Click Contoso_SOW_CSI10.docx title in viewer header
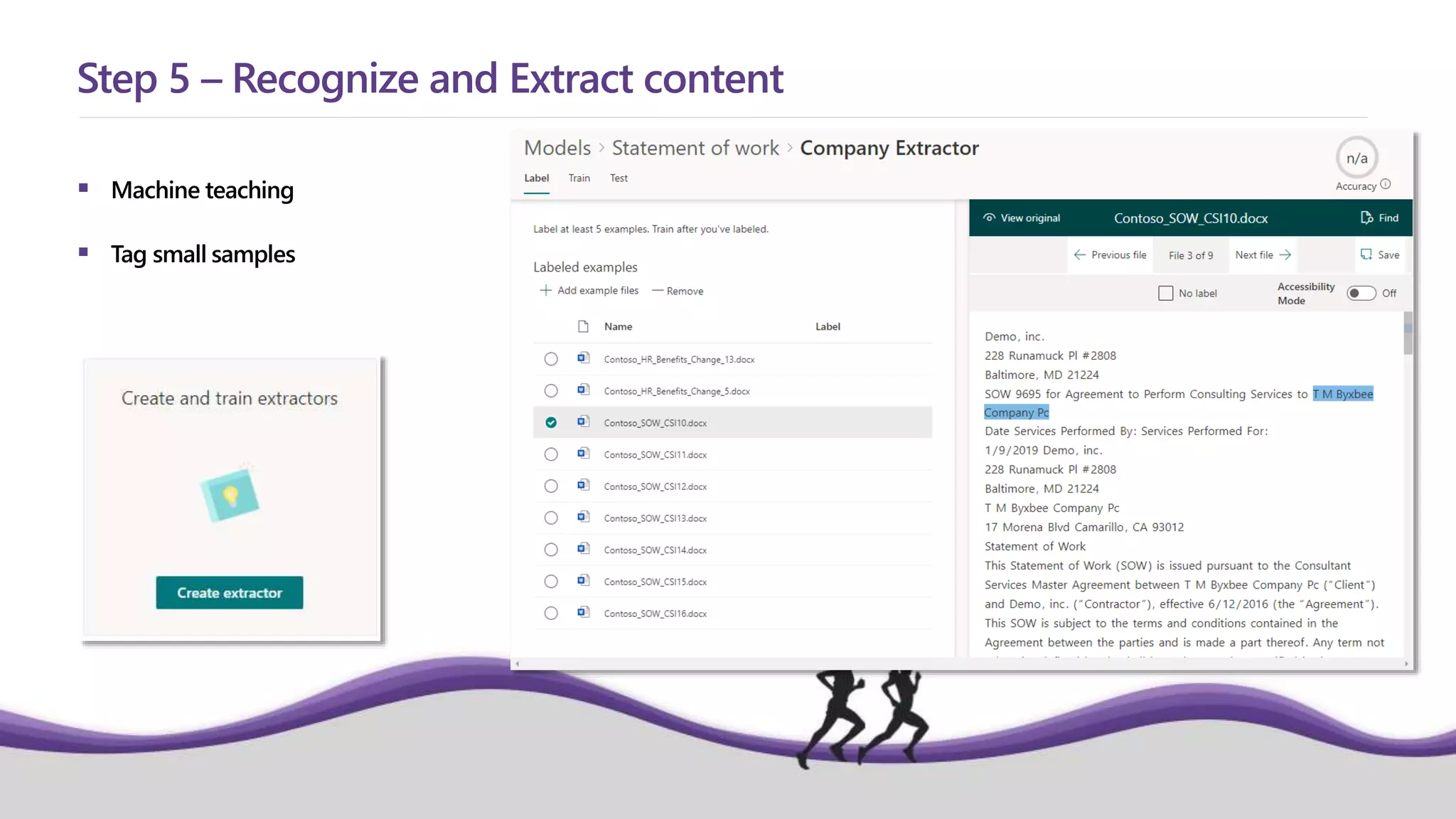The height and width of the screenshot is (819, 1456). coord(1191,218)
